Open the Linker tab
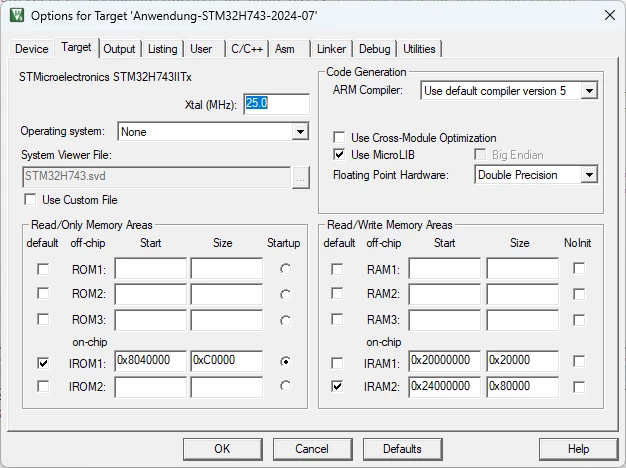Screen dimensions: 626x468 [x=331, y=49]
